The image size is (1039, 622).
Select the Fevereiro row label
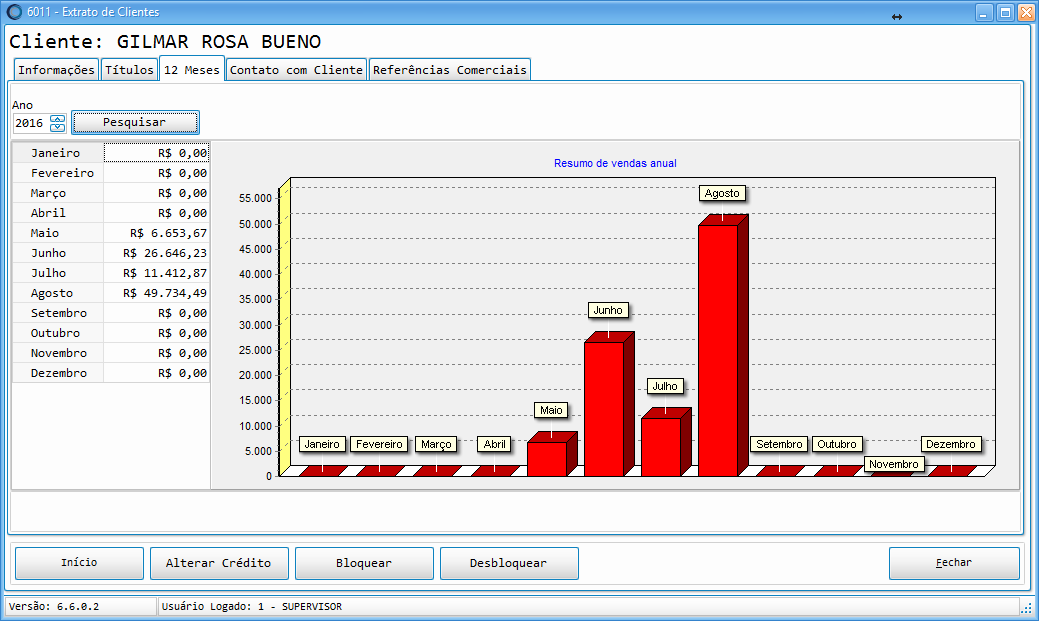click(58, 173)
